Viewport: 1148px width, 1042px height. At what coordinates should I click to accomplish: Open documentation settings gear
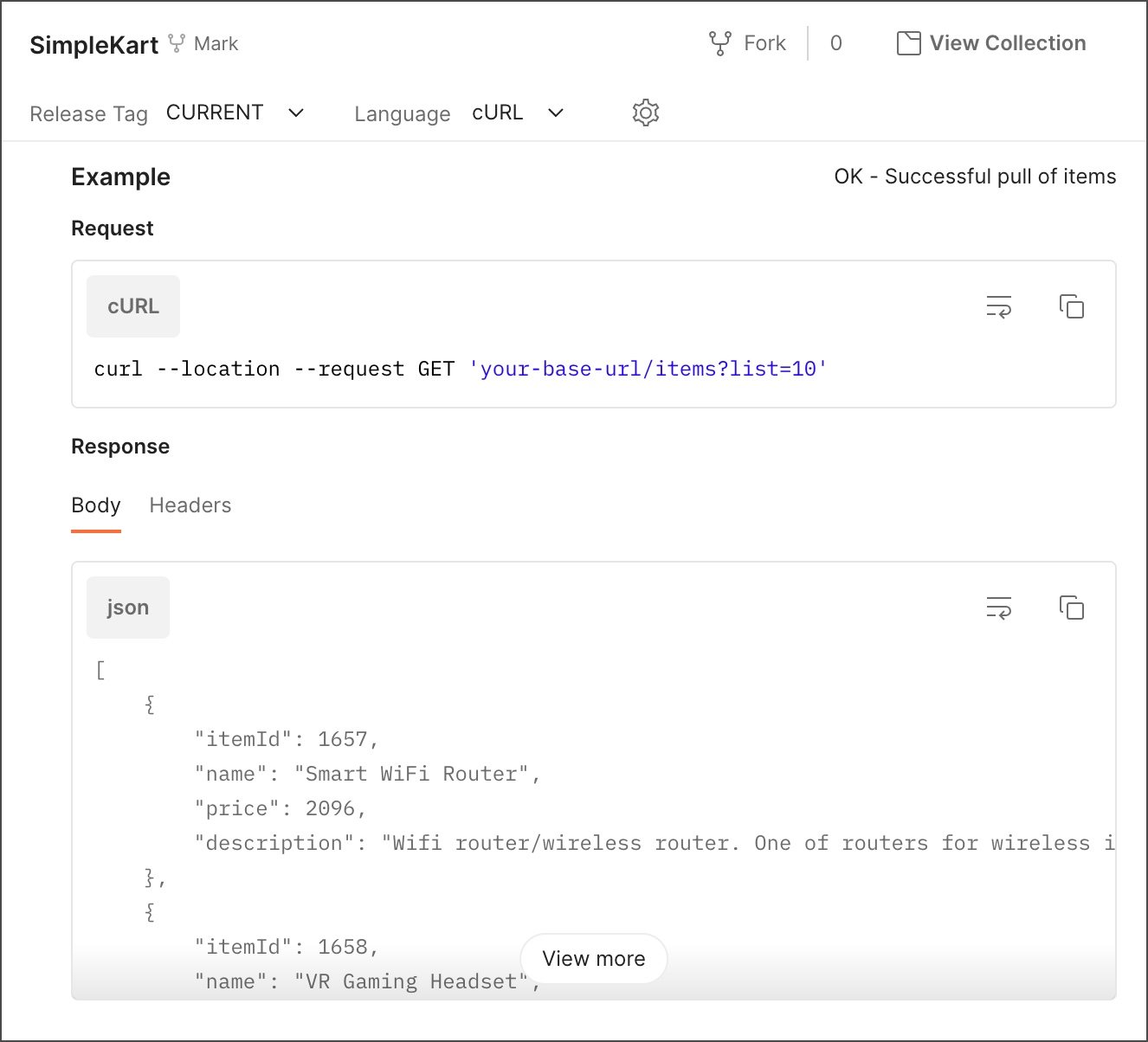coord(646,113)
